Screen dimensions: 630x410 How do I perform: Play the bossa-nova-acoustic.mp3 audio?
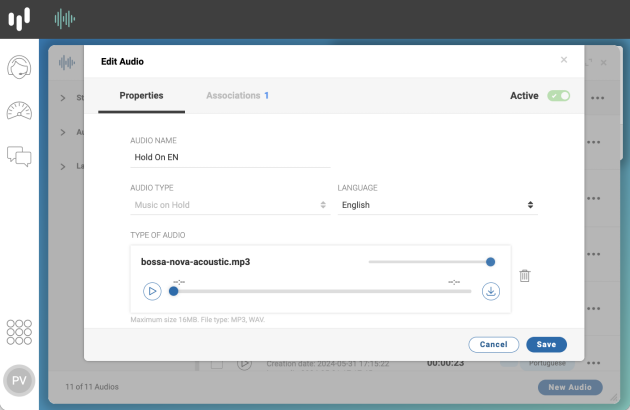[152, 291]
